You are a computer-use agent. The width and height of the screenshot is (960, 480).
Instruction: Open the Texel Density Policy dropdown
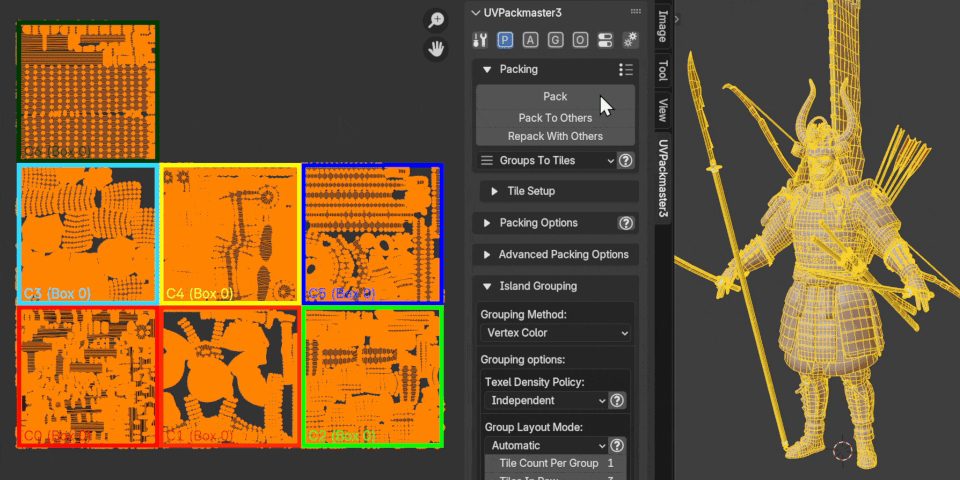tap(546, 400)
